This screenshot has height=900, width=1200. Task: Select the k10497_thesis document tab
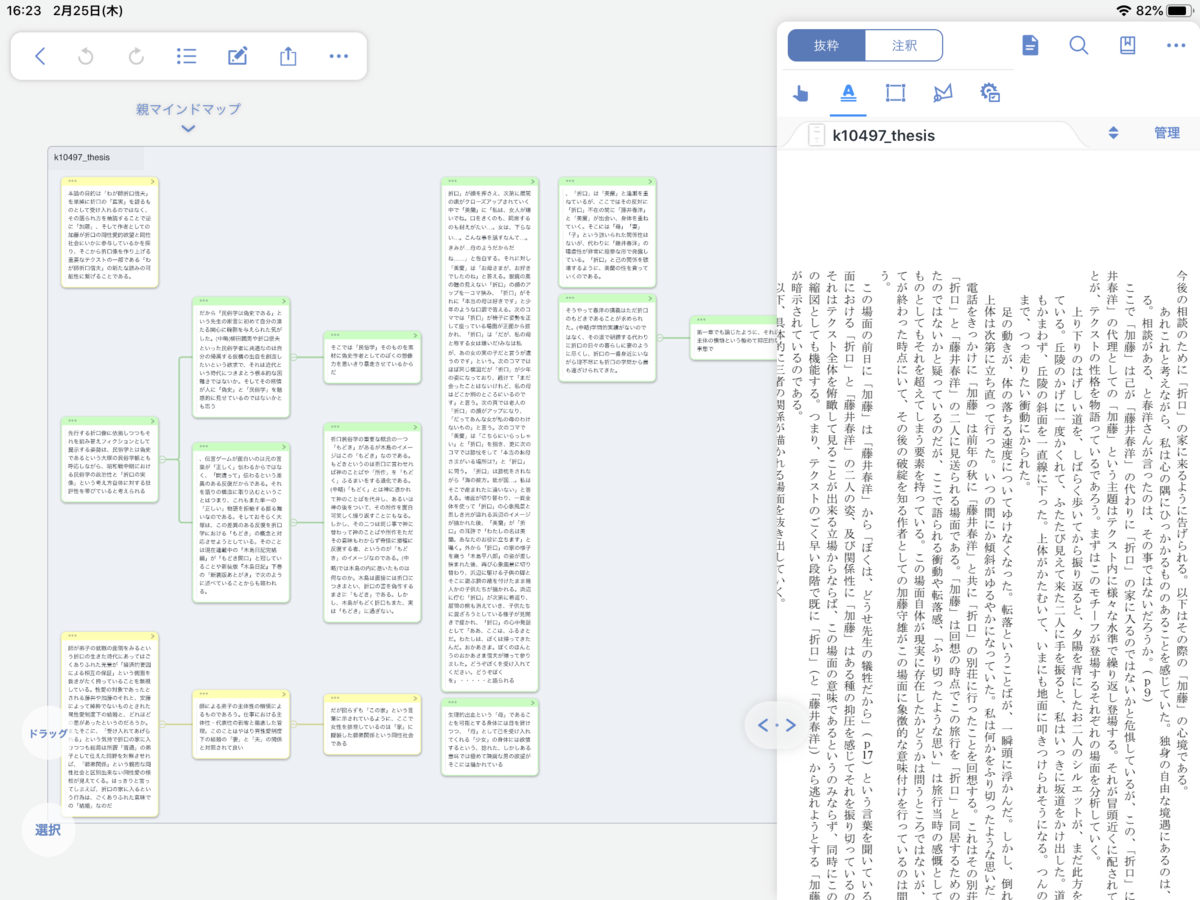[x=883, y=134]
